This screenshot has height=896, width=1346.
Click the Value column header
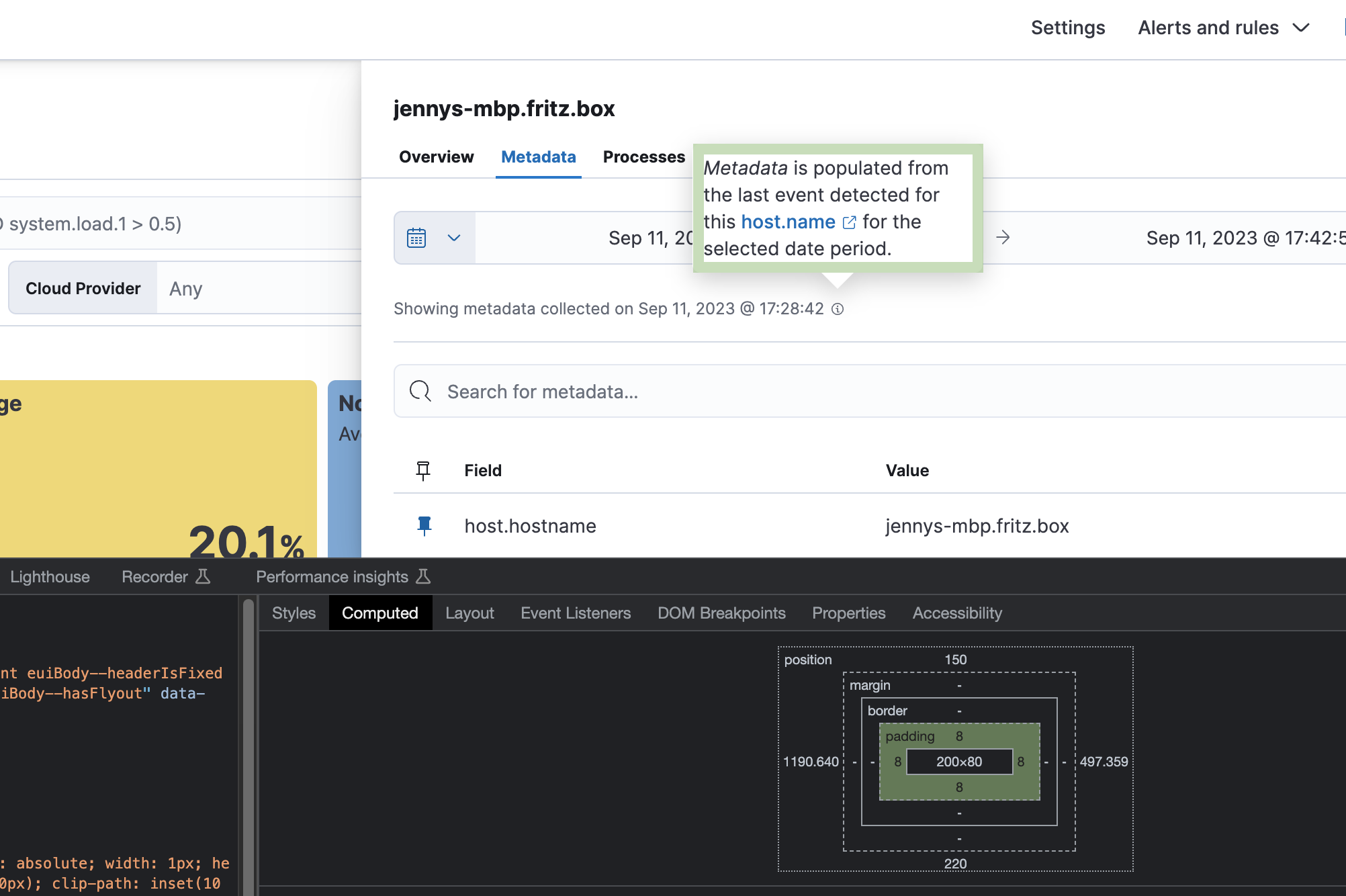click(907, 470)
